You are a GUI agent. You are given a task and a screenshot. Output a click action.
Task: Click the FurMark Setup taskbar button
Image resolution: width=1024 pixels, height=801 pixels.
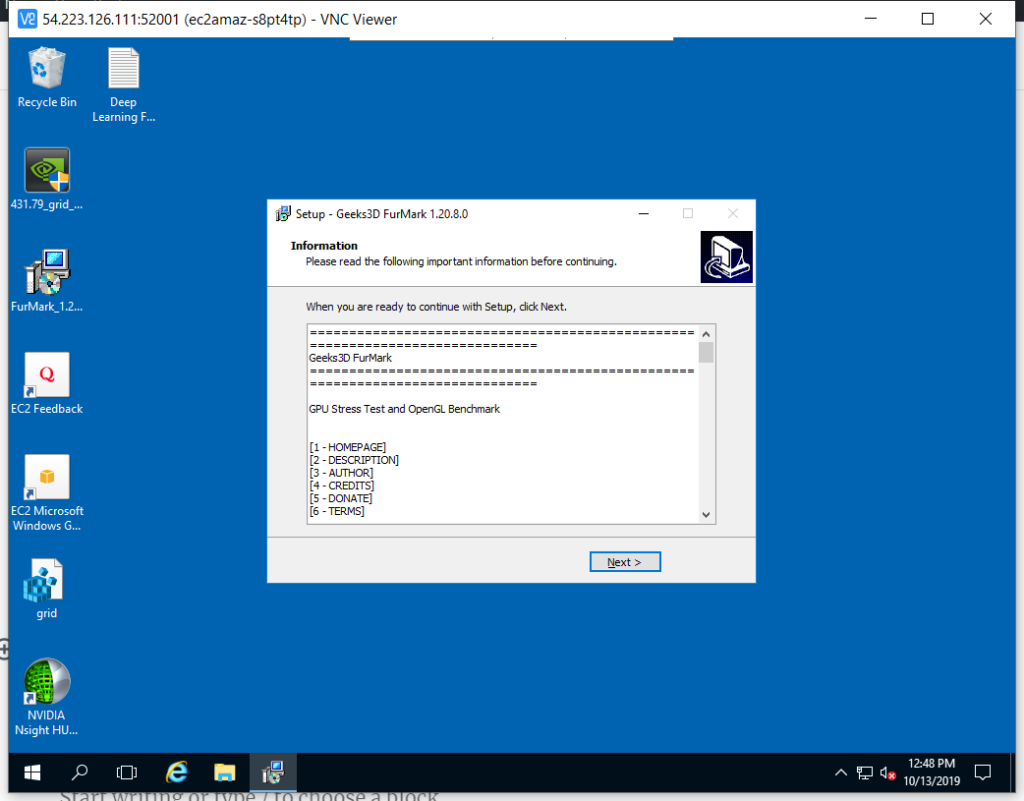point(273,772)
